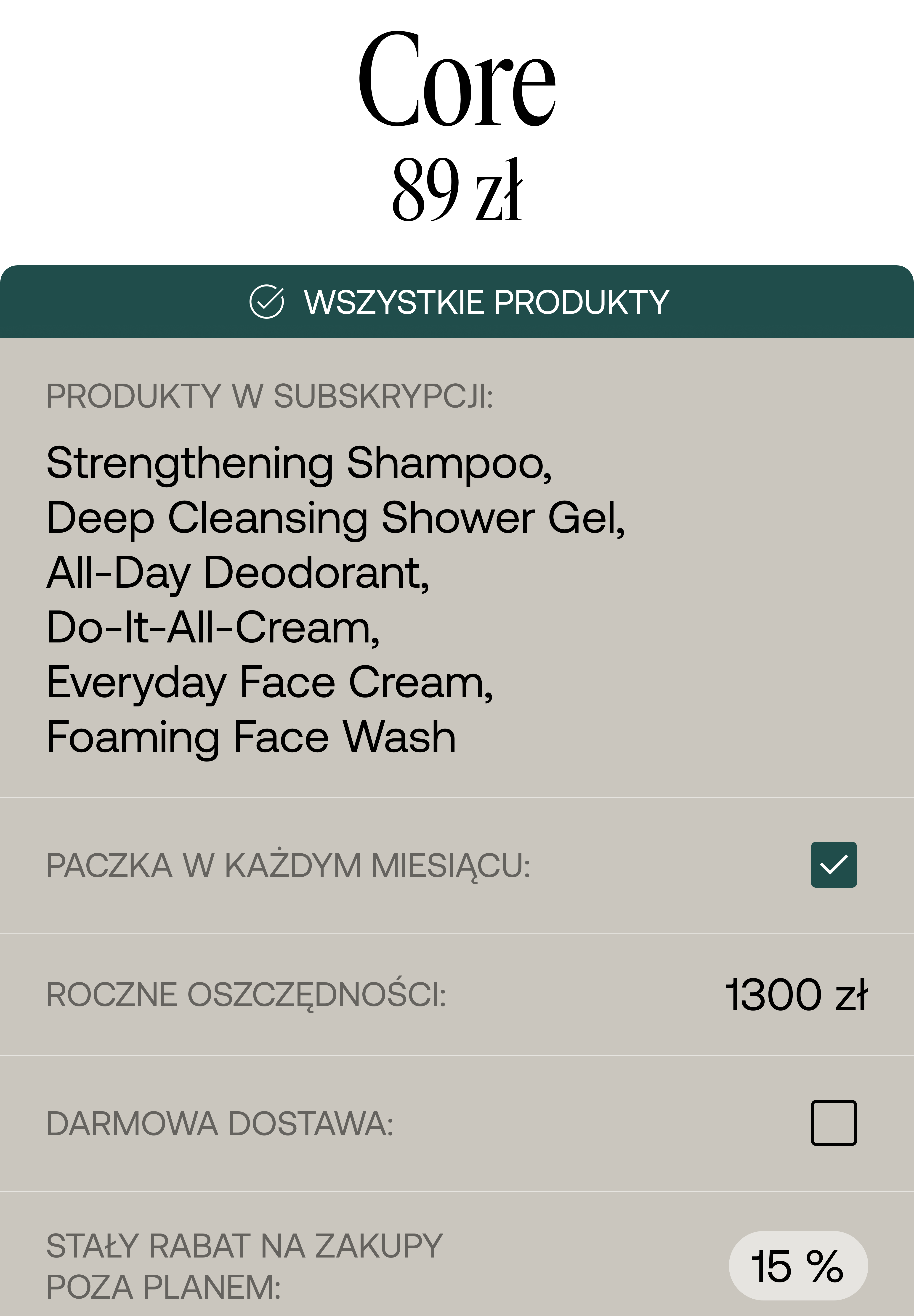Open Strengthening Shampoo product
The height and width of the screenshot is (1316, 914).
click(x=299, y=464)
